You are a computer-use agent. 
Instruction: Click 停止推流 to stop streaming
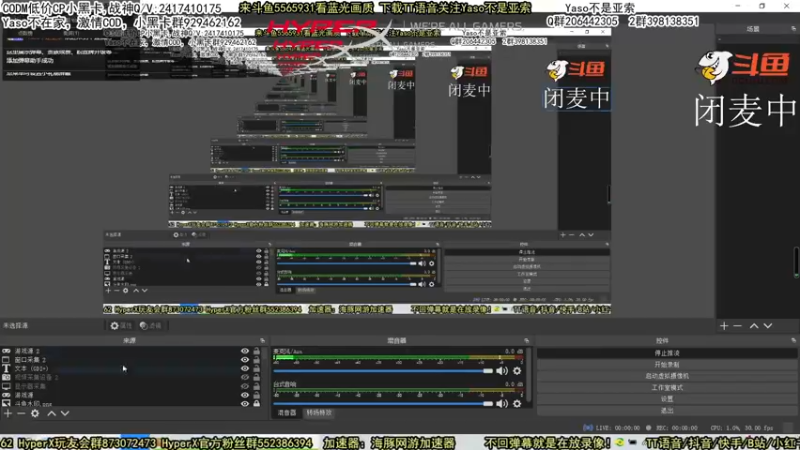point(667,353)
